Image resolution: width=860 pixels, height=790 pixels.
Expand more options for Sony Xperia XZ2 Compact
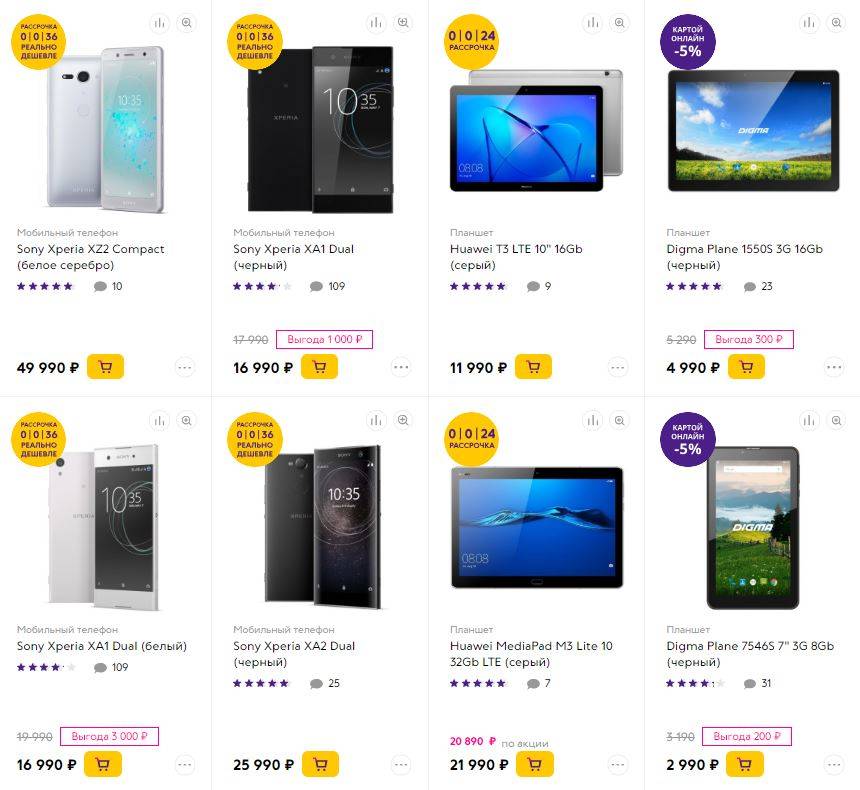pyautogui.click(x=185, y=367)
